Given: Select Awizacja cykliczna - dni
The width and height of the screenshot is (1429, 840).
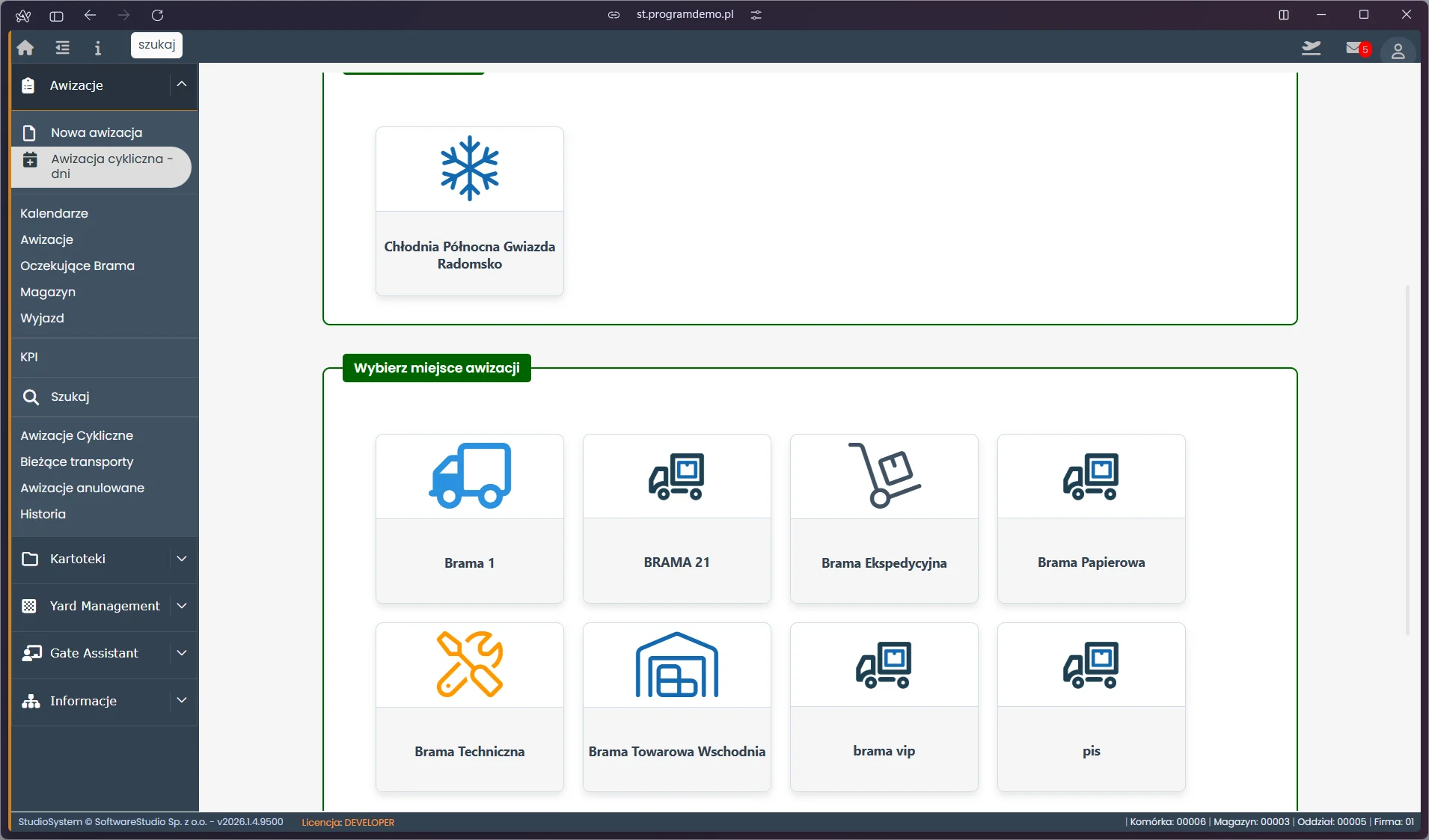Looking at the screenshot, I should [x=102, y=166].
